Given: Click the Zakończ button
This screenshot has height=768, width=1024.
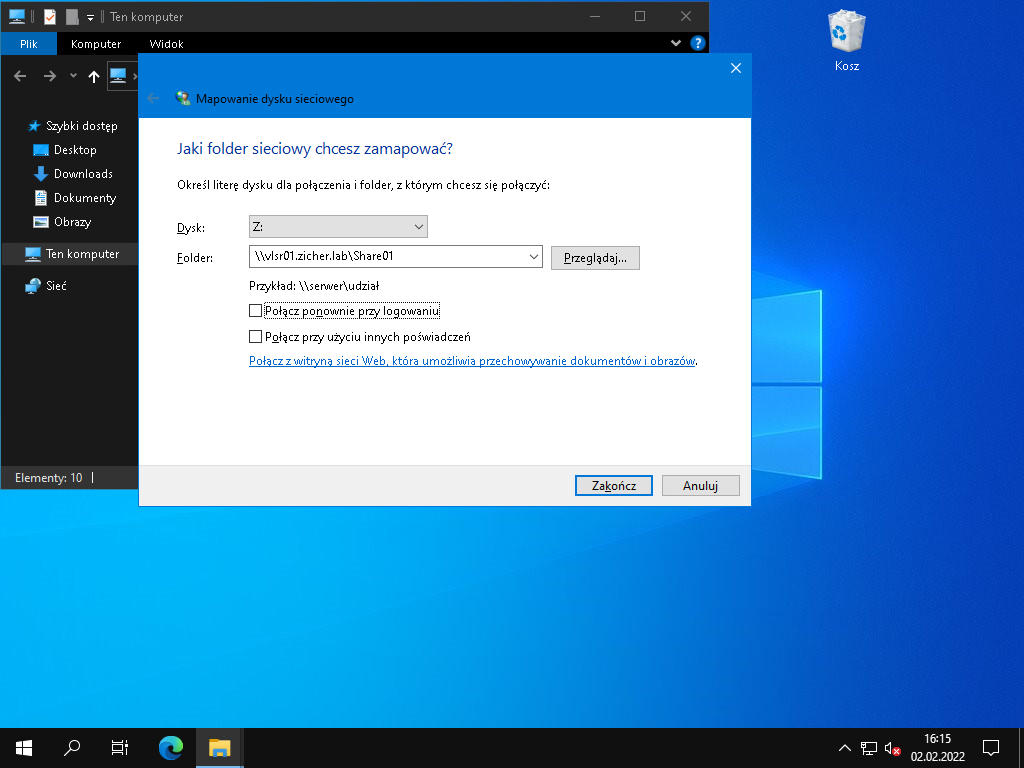Looking at the screenshot, I should [613, 485].
